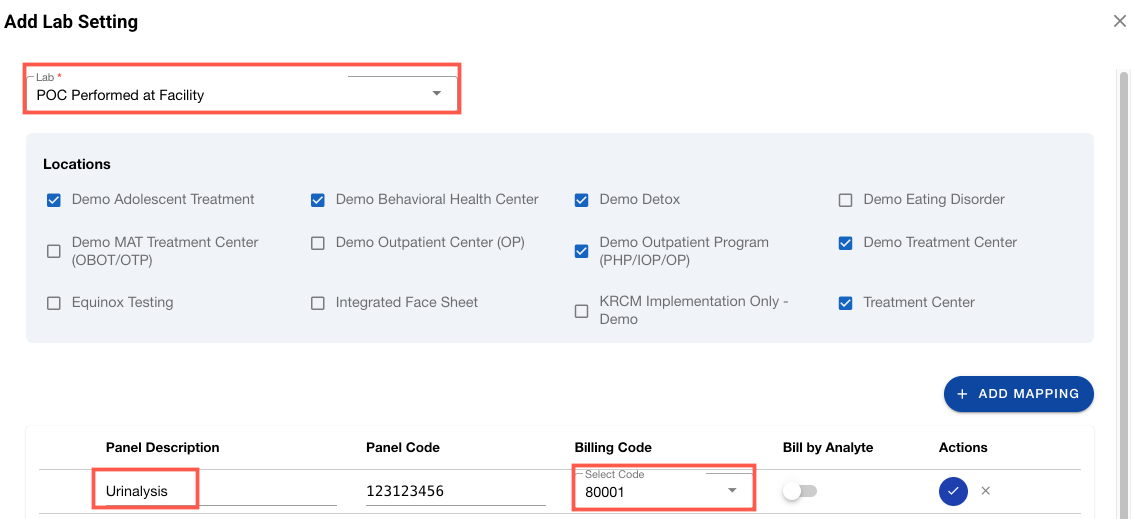Uncheck Demo Outpatient Program (PHP/IOP/OP)
This screenshot has height=519, width=1137.
[582, 252]
